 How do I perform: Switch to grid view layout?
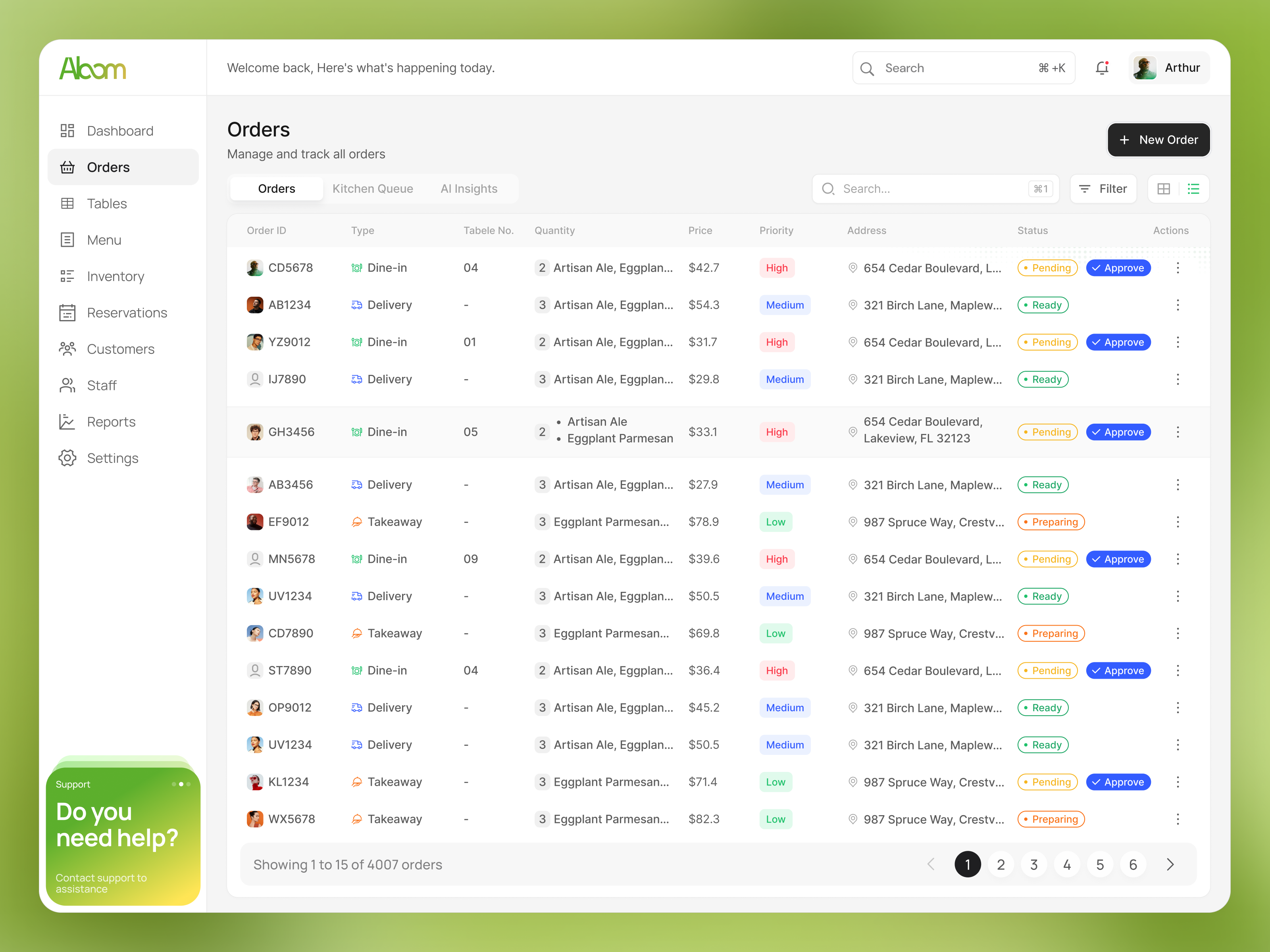pyautogui.click(x=1164, y=188)
